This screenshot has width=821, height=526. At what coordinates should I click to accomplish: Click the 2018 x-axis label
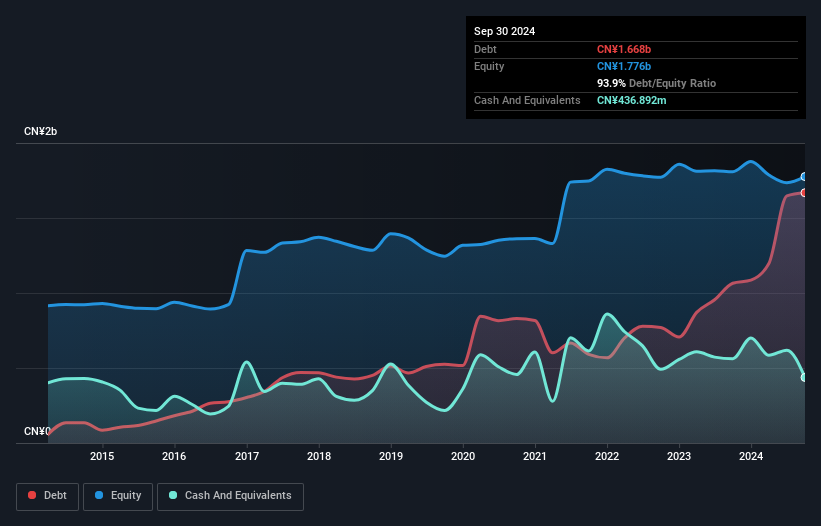click(x=319, y=456)
